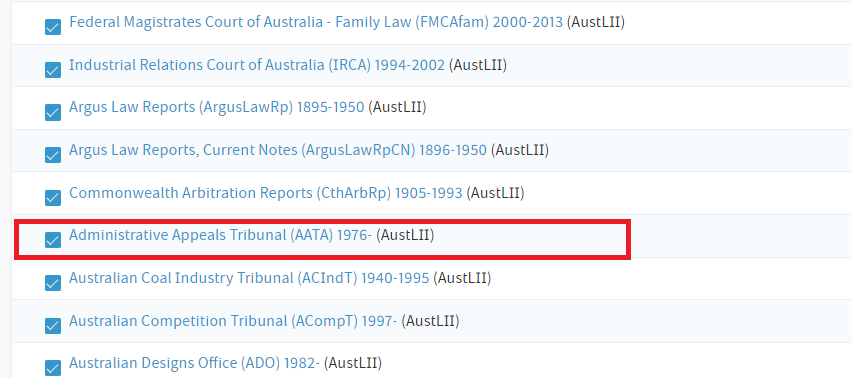Open Australian Designs Office (ADO) link

[x=195, y=363]
